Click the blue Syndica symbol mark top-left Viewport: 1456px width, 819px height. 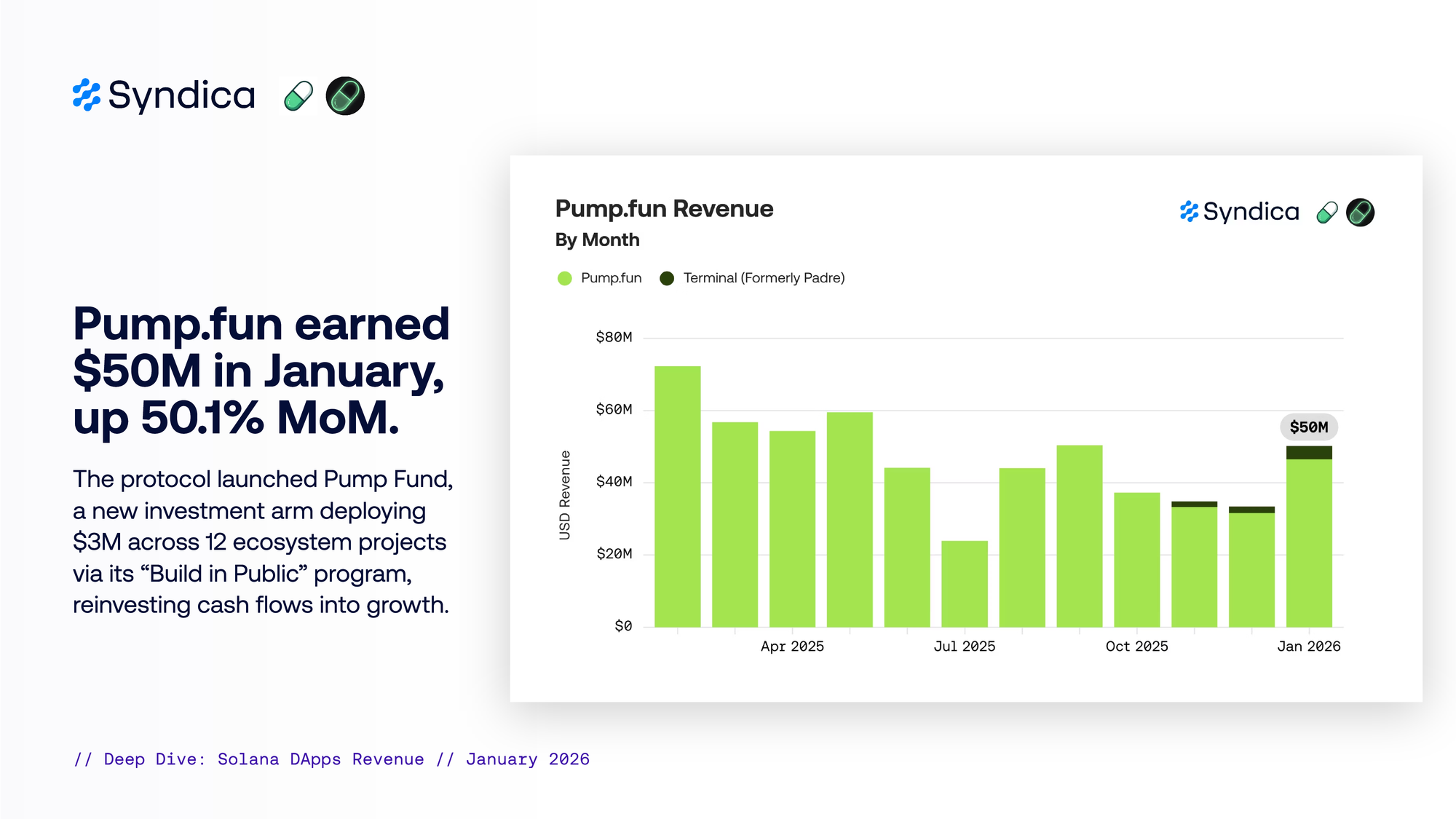click(86, 95)
